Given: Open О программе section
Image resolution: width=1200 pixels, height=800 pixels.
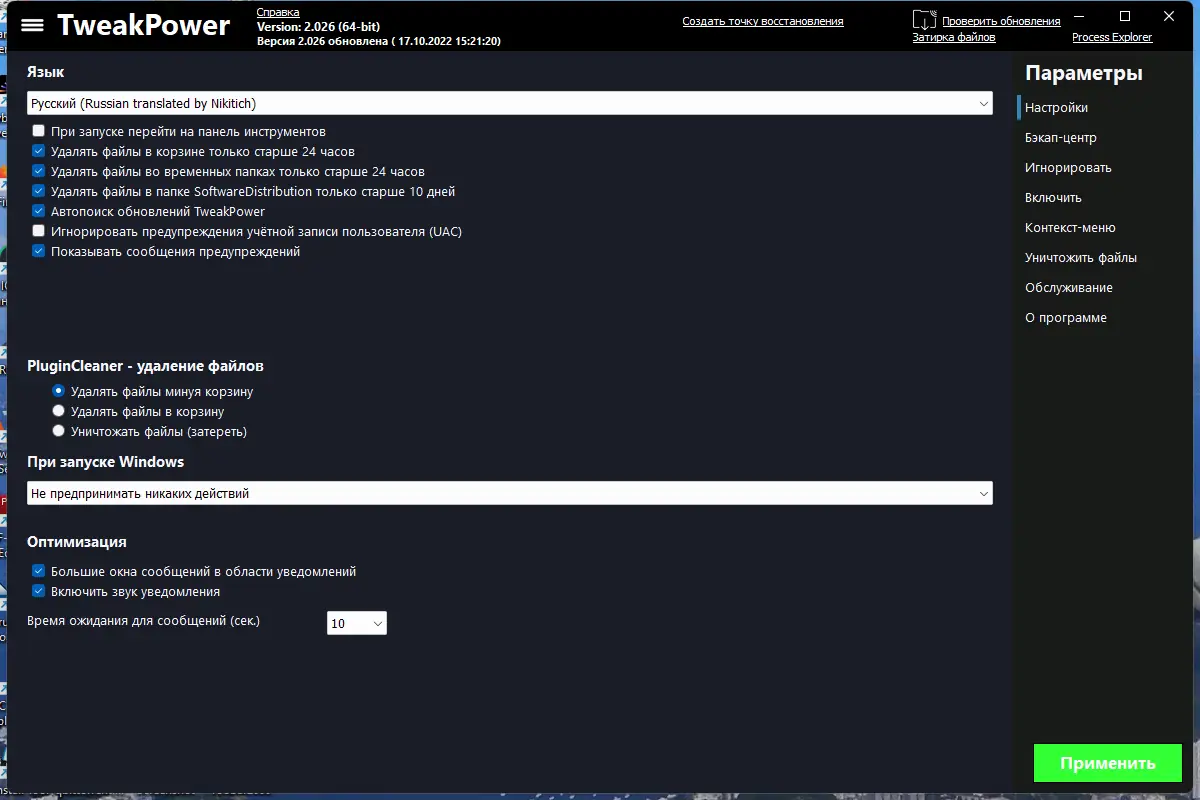Looking at the screenshot, I should point(1066,317).
